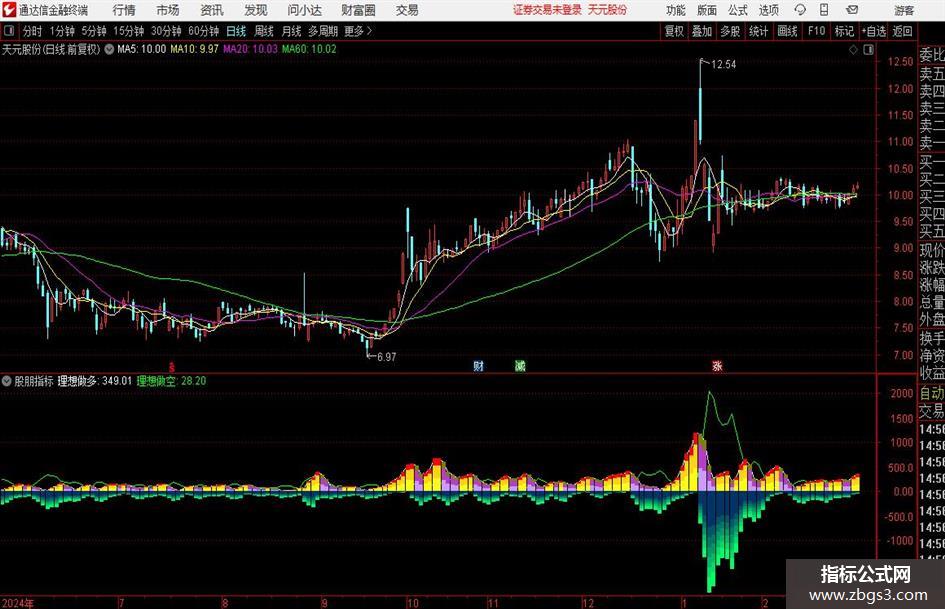Open the 功能 menu
The height and width of the screenshot is (609, 945).
(676, 10)
